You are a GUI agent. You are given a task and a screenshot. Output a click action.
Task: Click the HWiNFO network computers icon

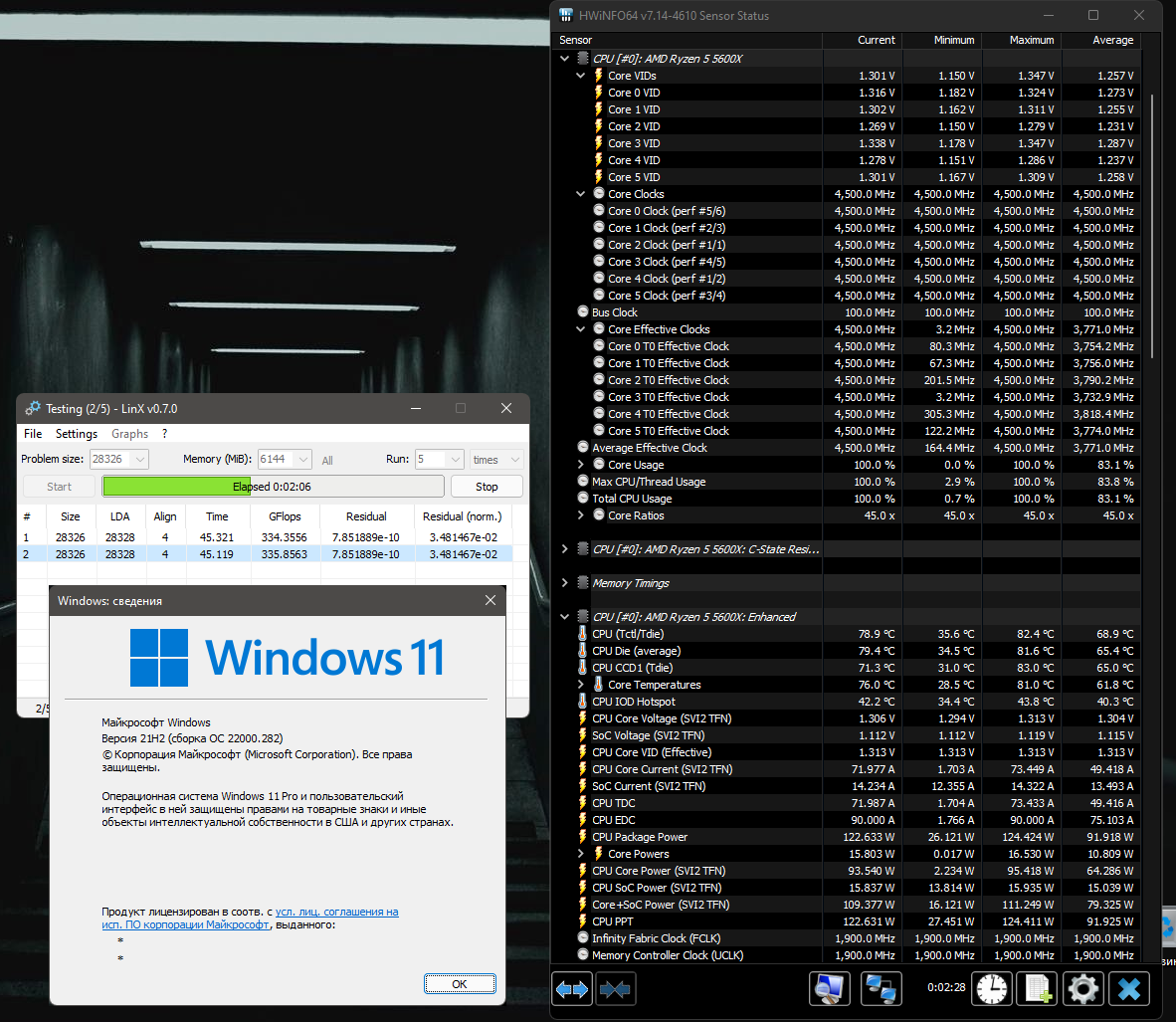click(x=881, y=989)
